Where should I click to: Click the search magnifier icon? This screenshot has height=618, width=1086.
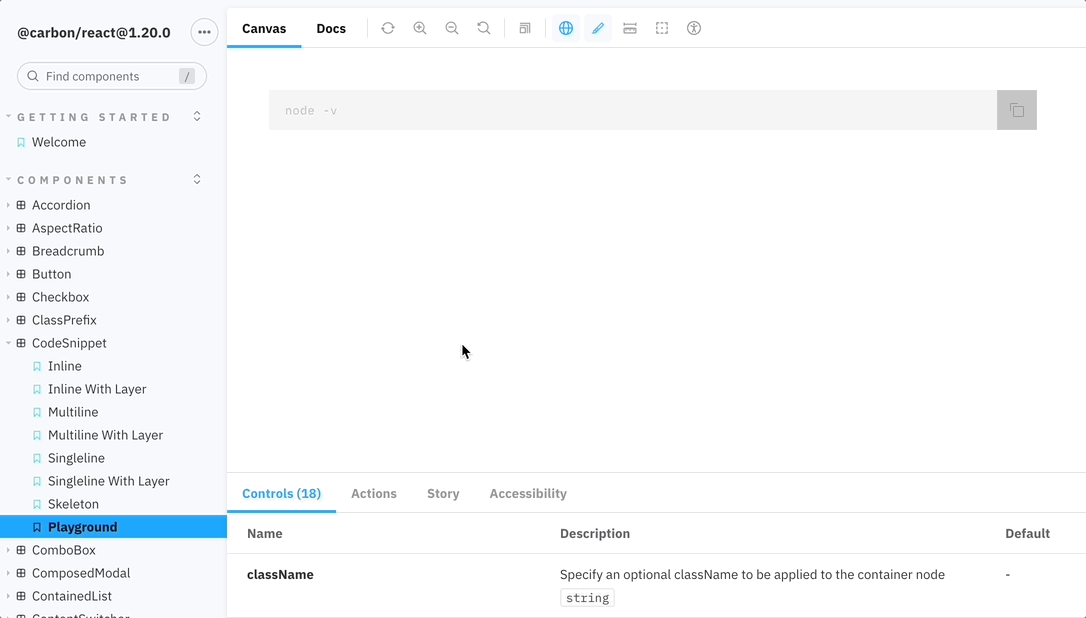pos(33,76)
